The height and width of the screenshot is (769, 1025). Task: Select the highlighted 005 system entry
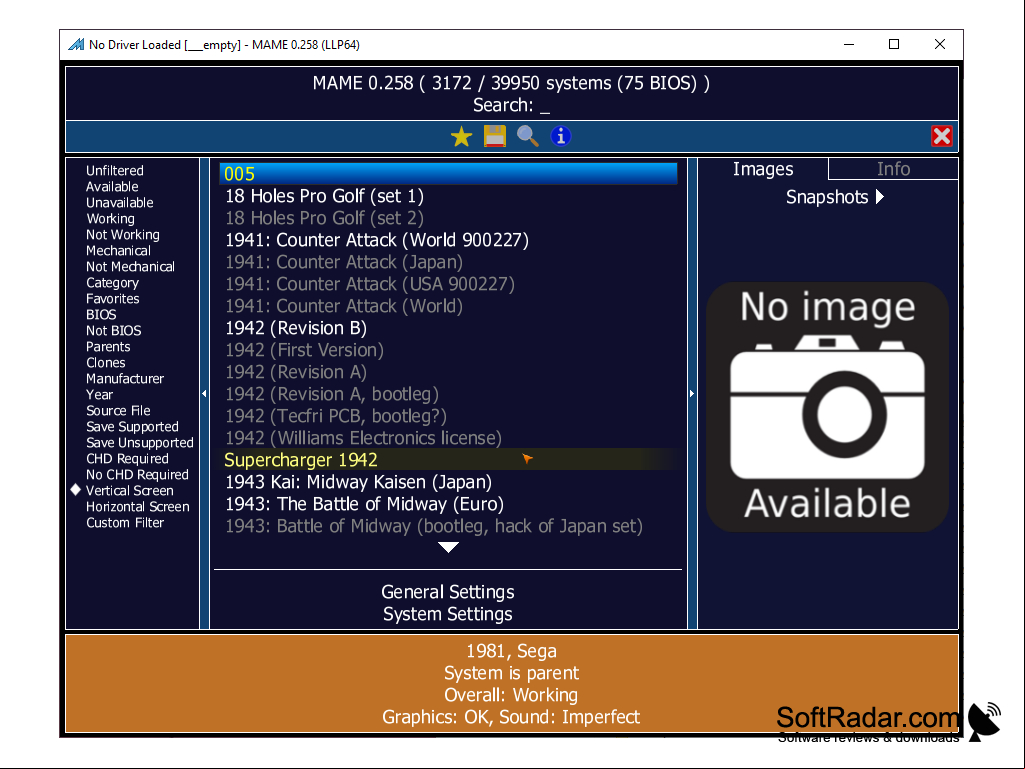448,174
